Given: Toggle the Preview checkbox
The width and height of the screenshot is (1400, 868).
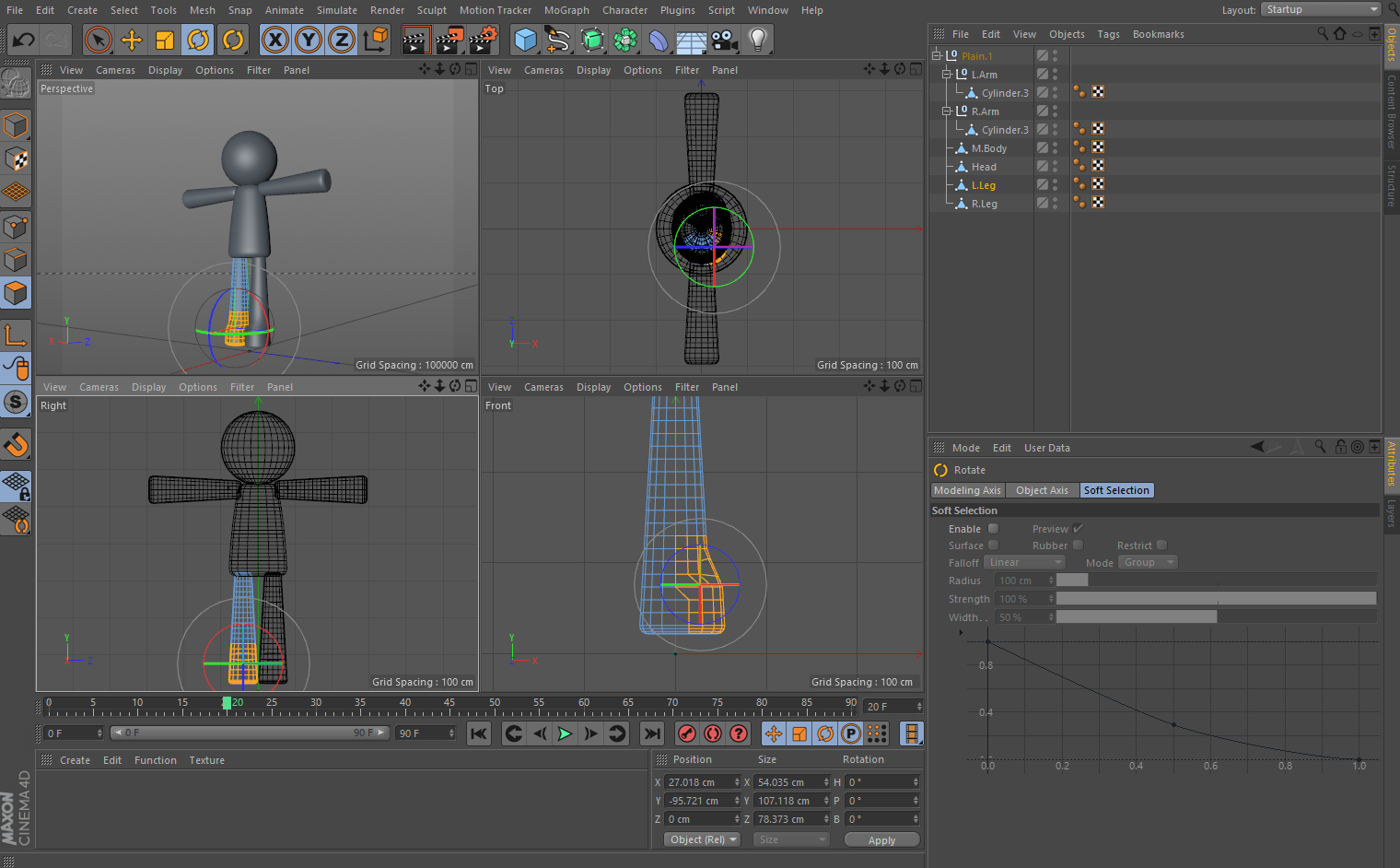Looking at the screenshot, I should click(x=1078, y=529).
